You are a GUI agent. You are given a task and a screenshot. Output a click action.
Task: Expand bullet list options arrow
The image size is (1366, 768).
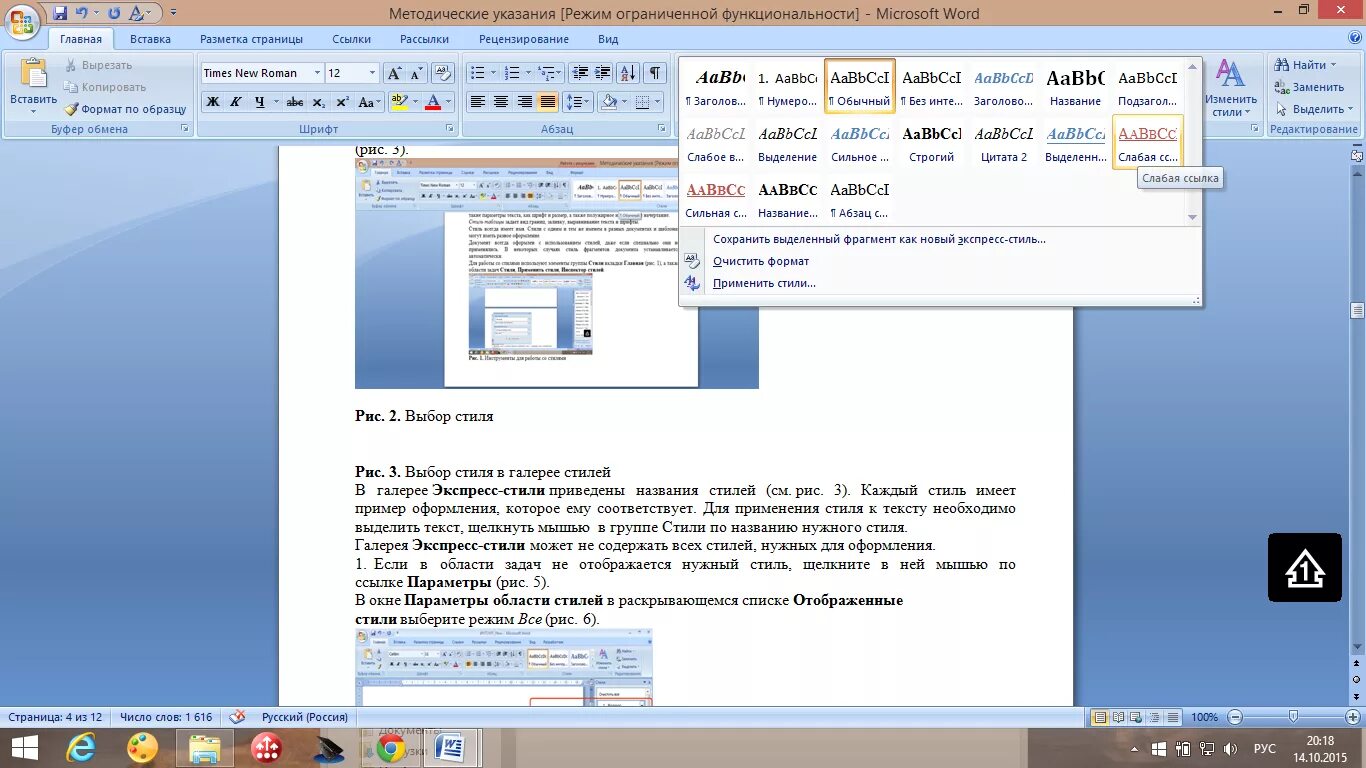point(492,73)
